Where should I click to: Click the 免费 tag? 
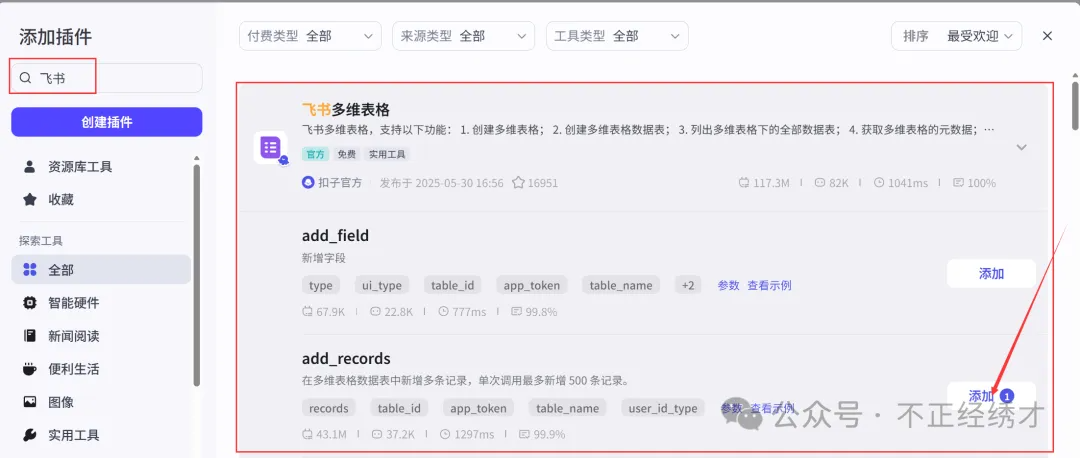click(x=346, y=155)
